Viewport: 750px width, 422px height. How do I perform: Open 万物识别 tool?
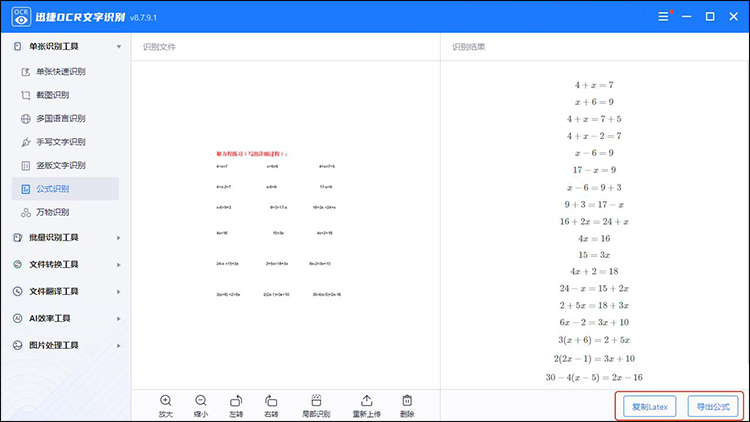(x=53, y=212)
